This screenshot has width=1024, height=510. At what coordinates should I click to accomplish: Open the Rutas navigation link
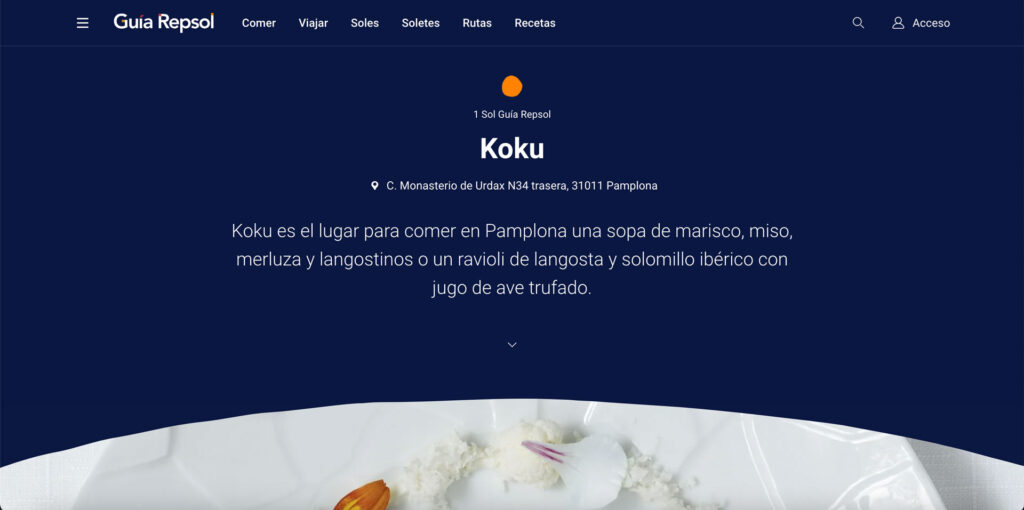click(x=477, y=23)
